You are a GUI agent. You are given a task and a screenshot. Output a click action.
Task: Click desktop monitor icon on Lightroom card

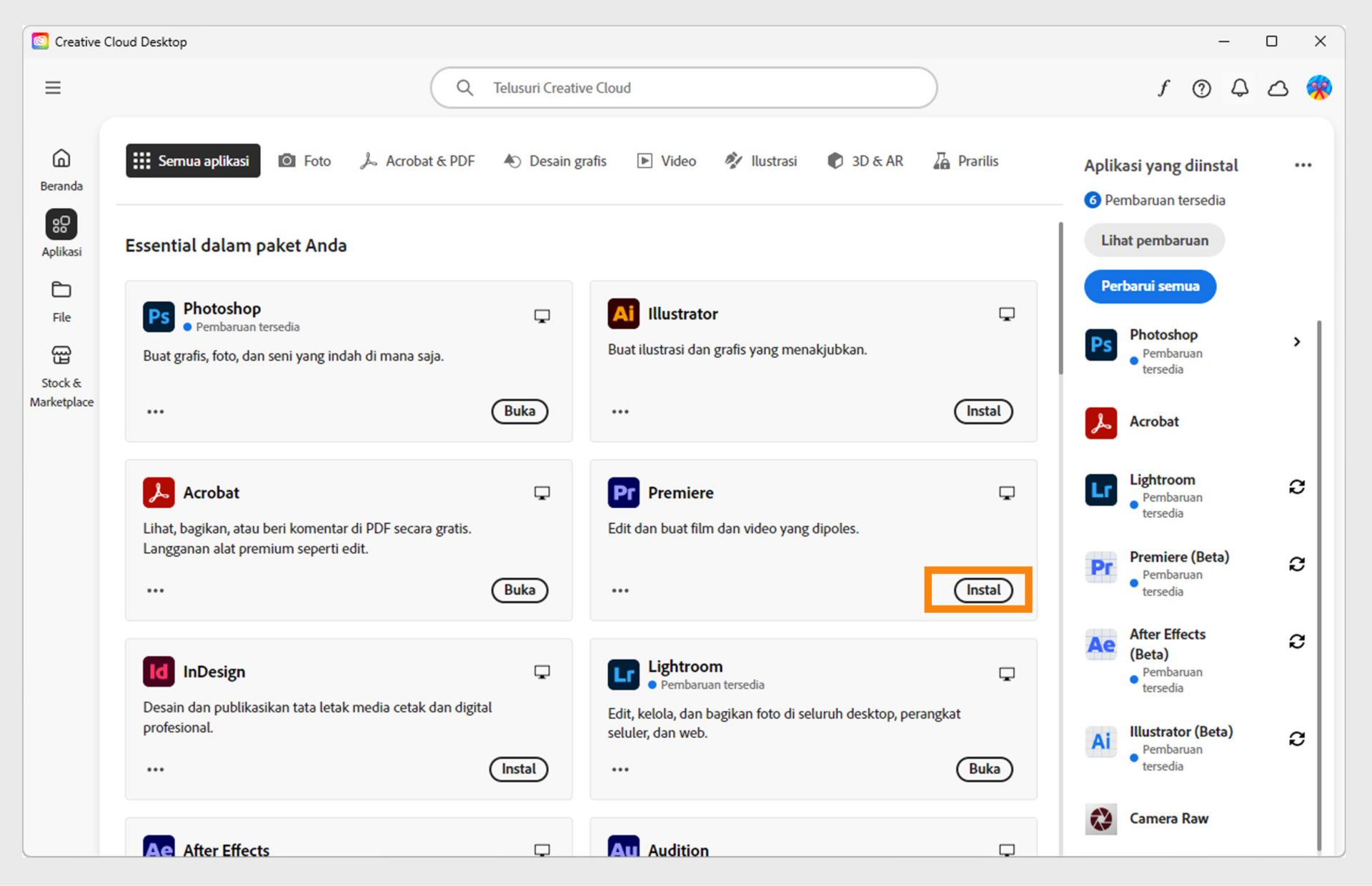pyautogui.click(x=1007, y=674)
